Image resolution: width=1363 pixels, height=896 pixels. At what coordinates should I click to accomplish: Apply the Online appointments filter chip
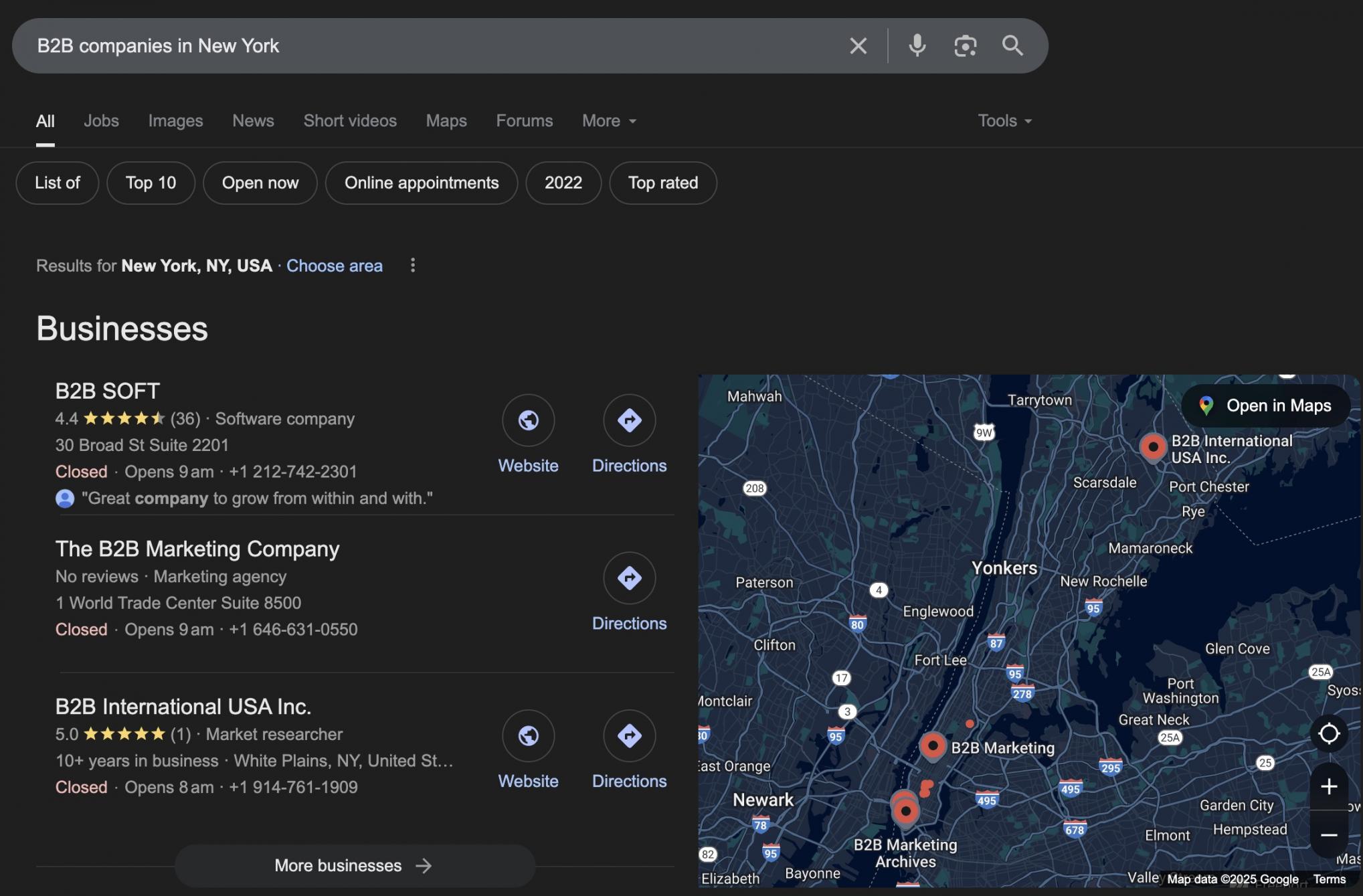coord(422,183)
